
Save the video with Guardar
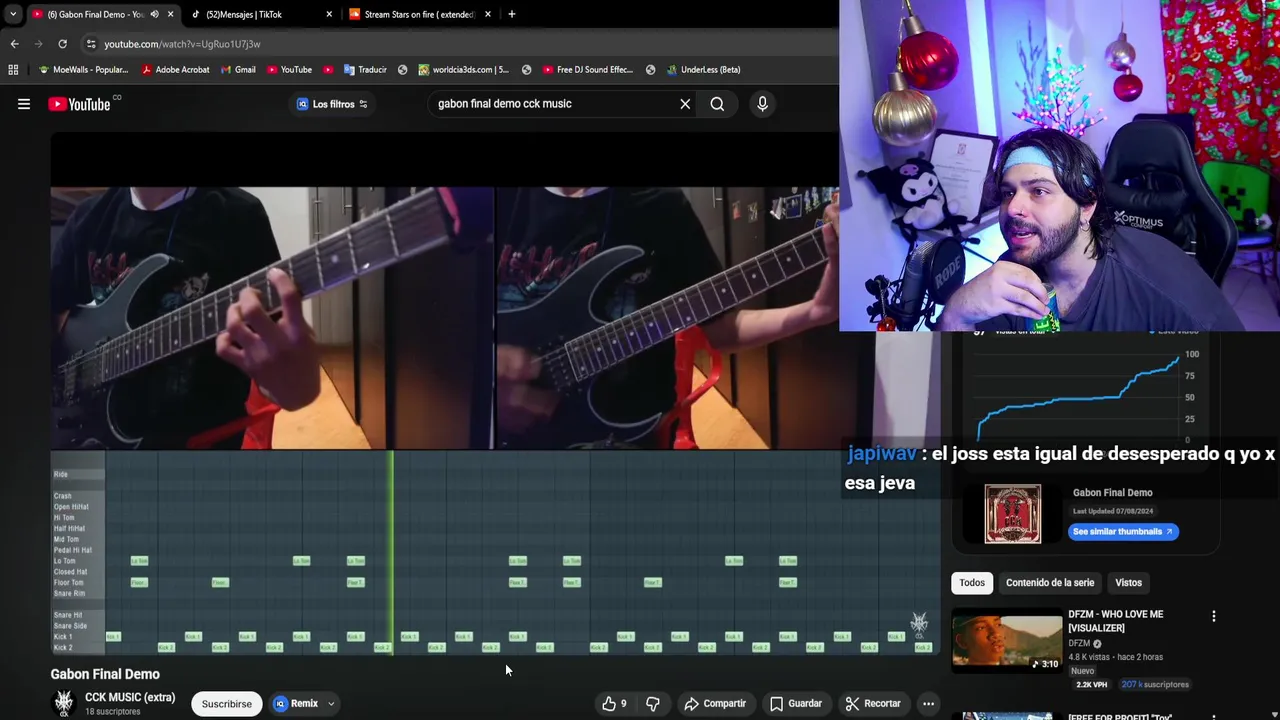[796, 703]
